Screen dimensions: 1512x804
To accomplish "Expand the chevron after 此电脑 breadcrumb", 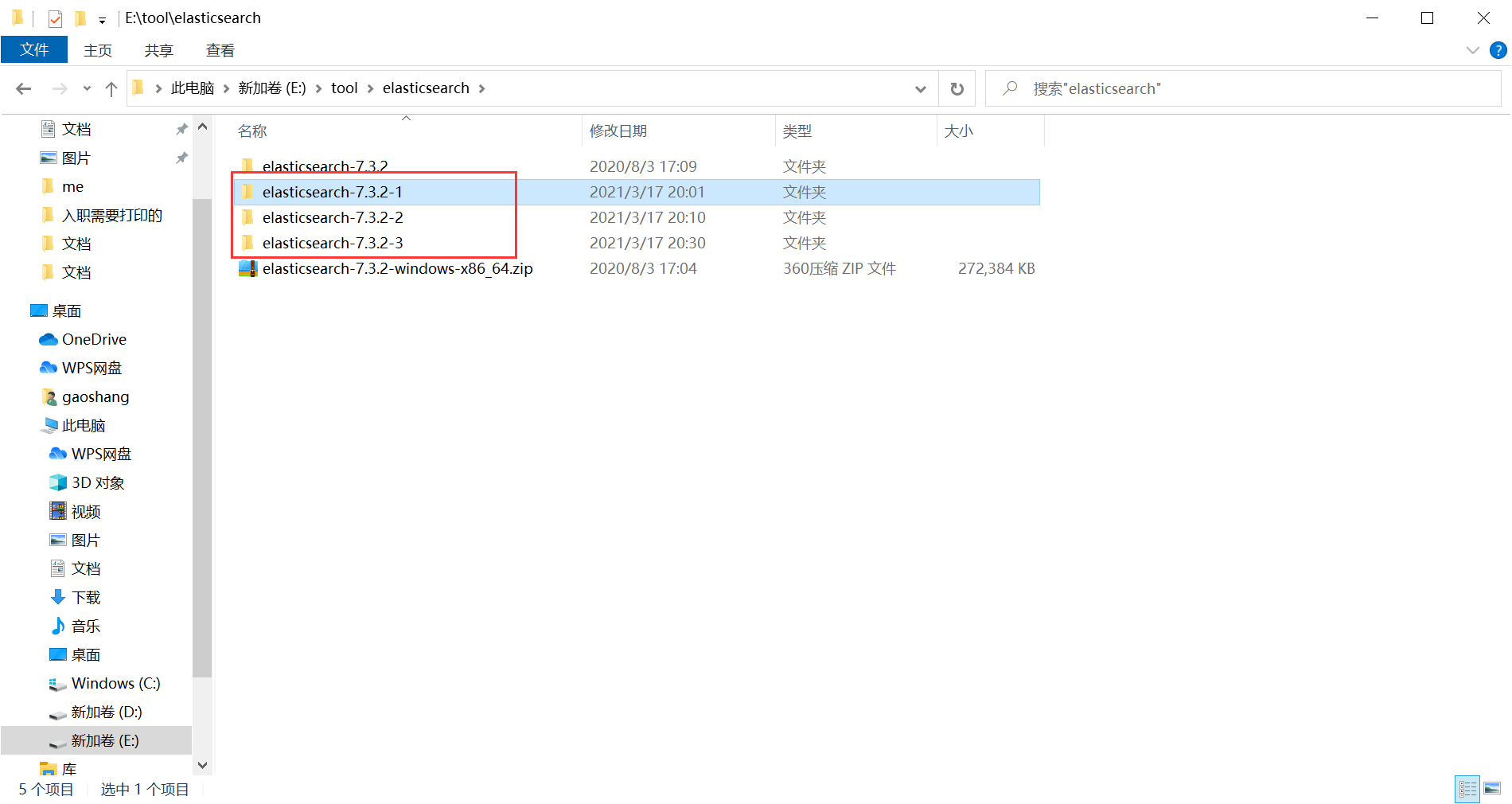I will (x=226, y=88).
